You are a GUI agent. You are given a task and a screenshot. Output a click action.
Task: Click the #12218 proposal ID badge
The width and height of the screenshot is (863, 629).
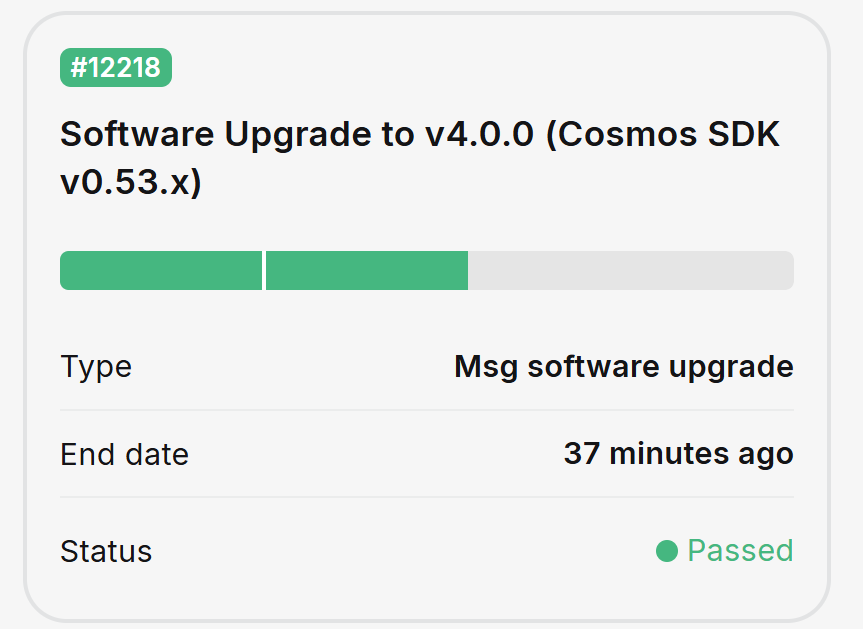pyautogui.click(x=116, y=69)
